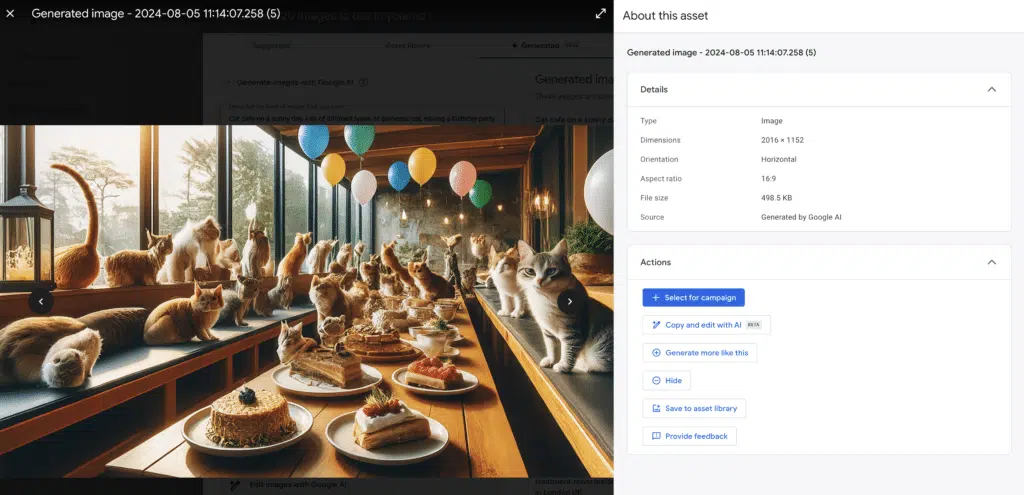Close the generated image preview
The height and width of the screenshot is (495, 1024).
tap(10, 14)
